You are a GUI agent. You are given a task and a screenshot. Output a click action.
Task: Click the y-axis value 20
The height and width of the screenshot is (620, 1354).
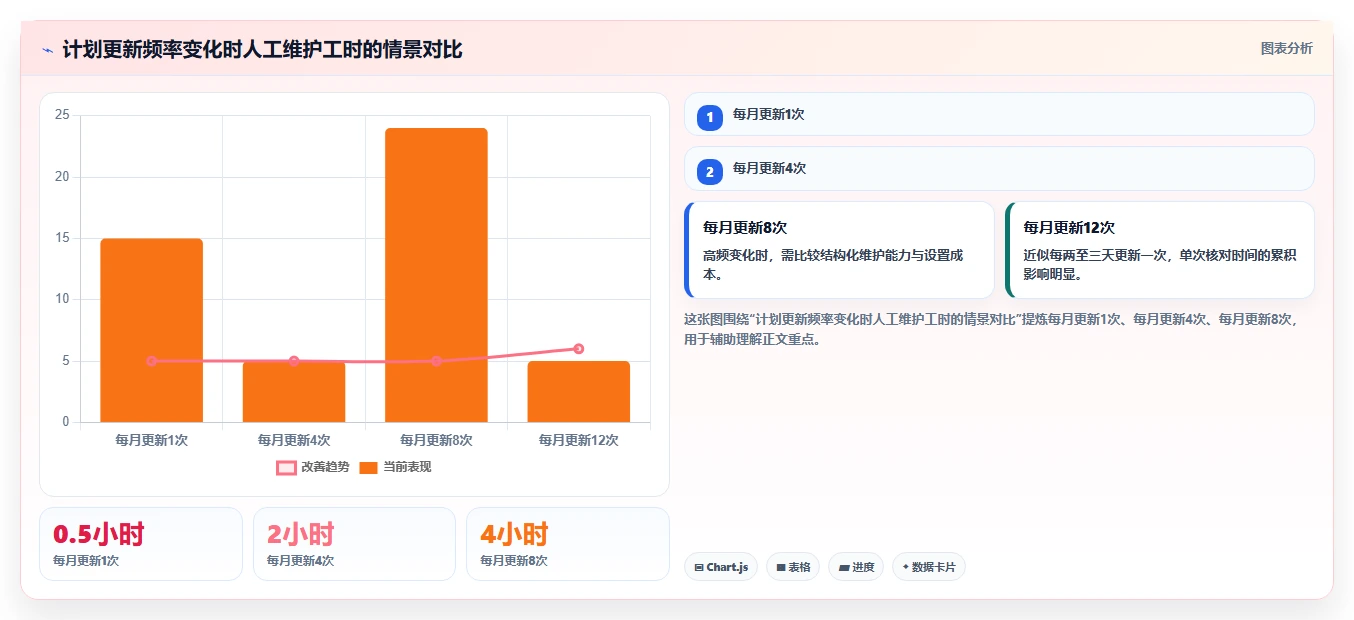pos(62,177)
